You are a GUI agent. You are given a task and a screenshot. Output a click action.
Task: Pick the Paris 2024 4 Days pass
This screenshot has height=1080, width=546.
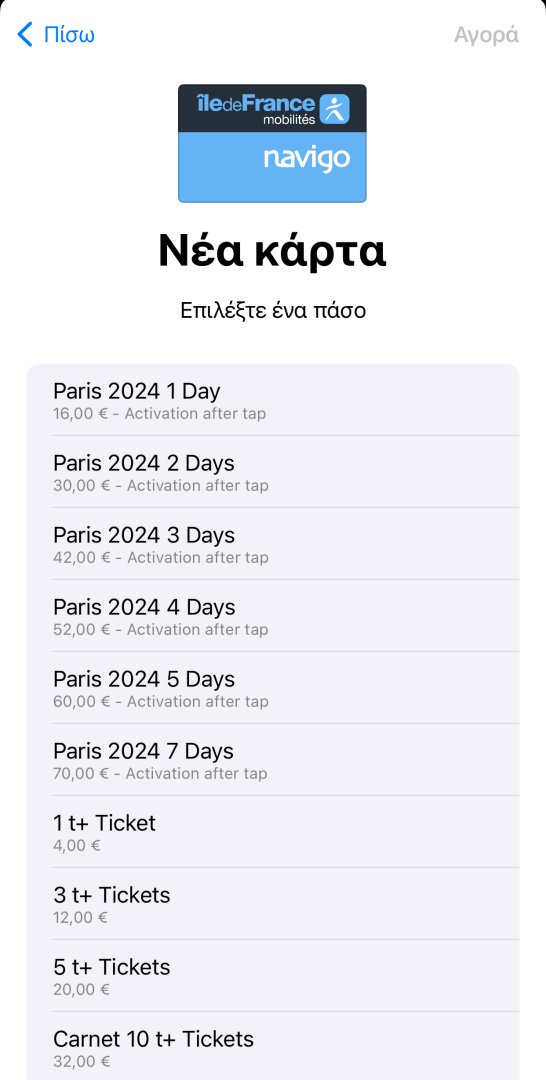(273, 616)
